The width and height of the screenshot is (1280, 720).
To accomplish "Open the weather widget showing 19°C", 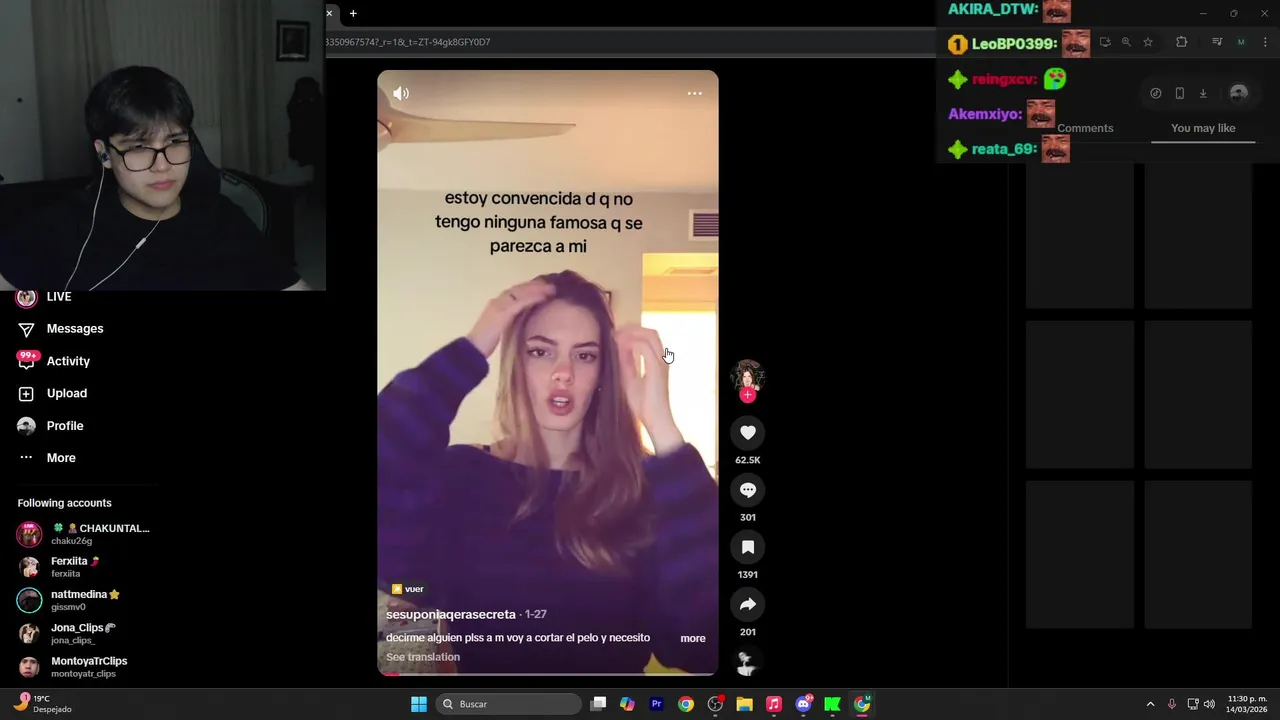I will tap(43, 704).
